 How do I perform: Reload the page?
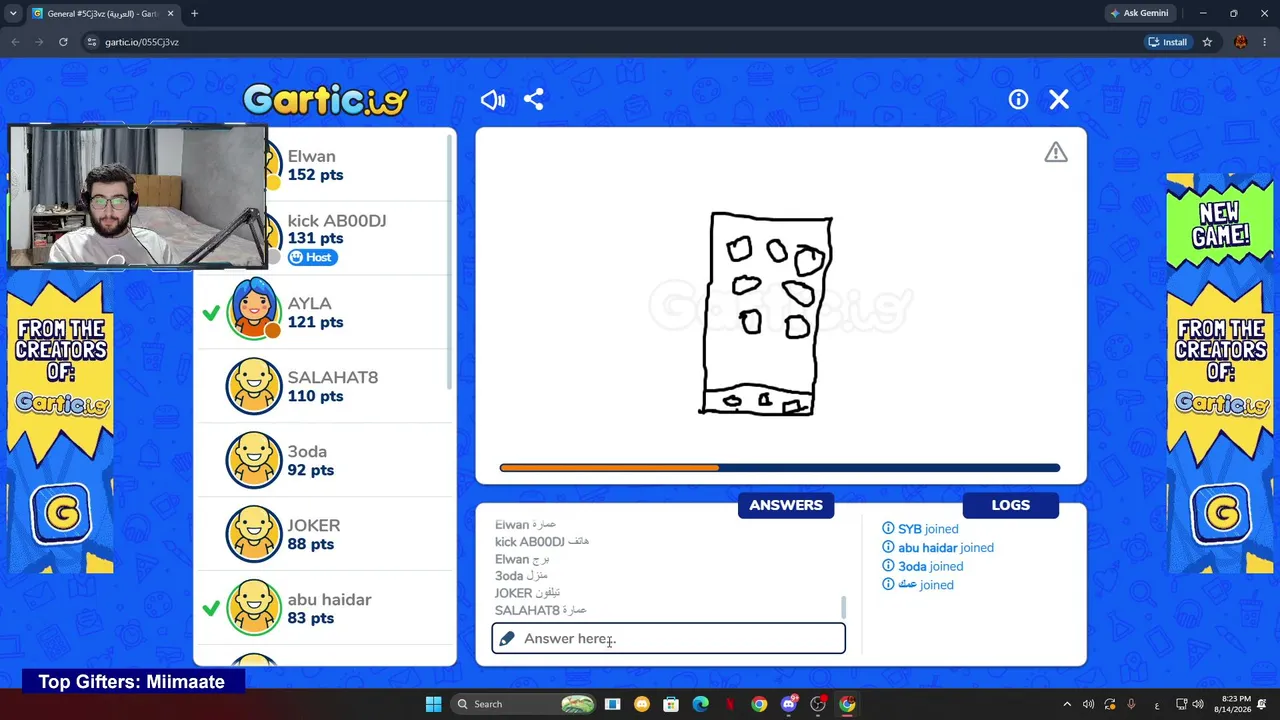(63, 42)
